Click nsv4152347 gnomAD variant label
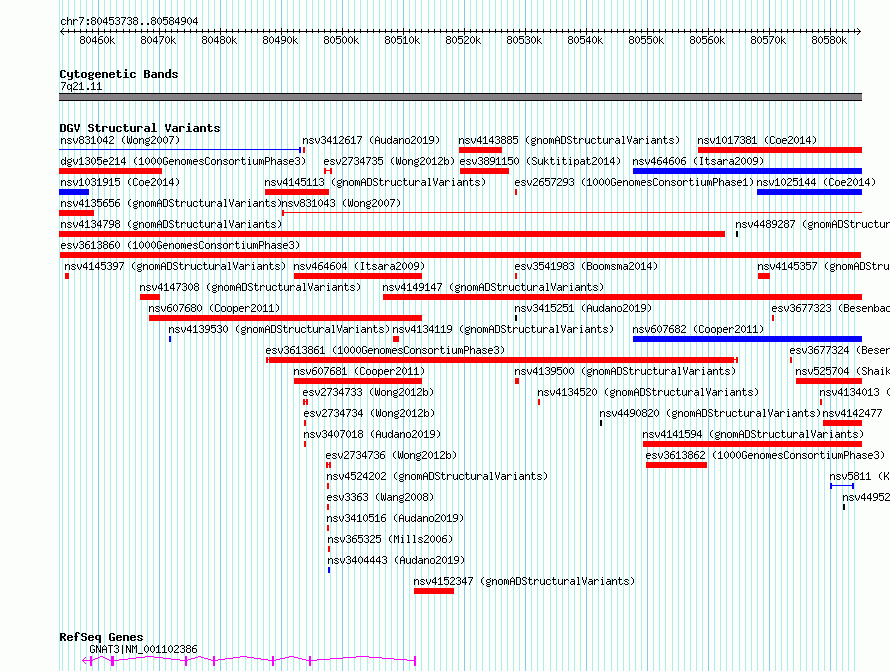This screenshot has height=671, width=890. [x=524, y=581]
